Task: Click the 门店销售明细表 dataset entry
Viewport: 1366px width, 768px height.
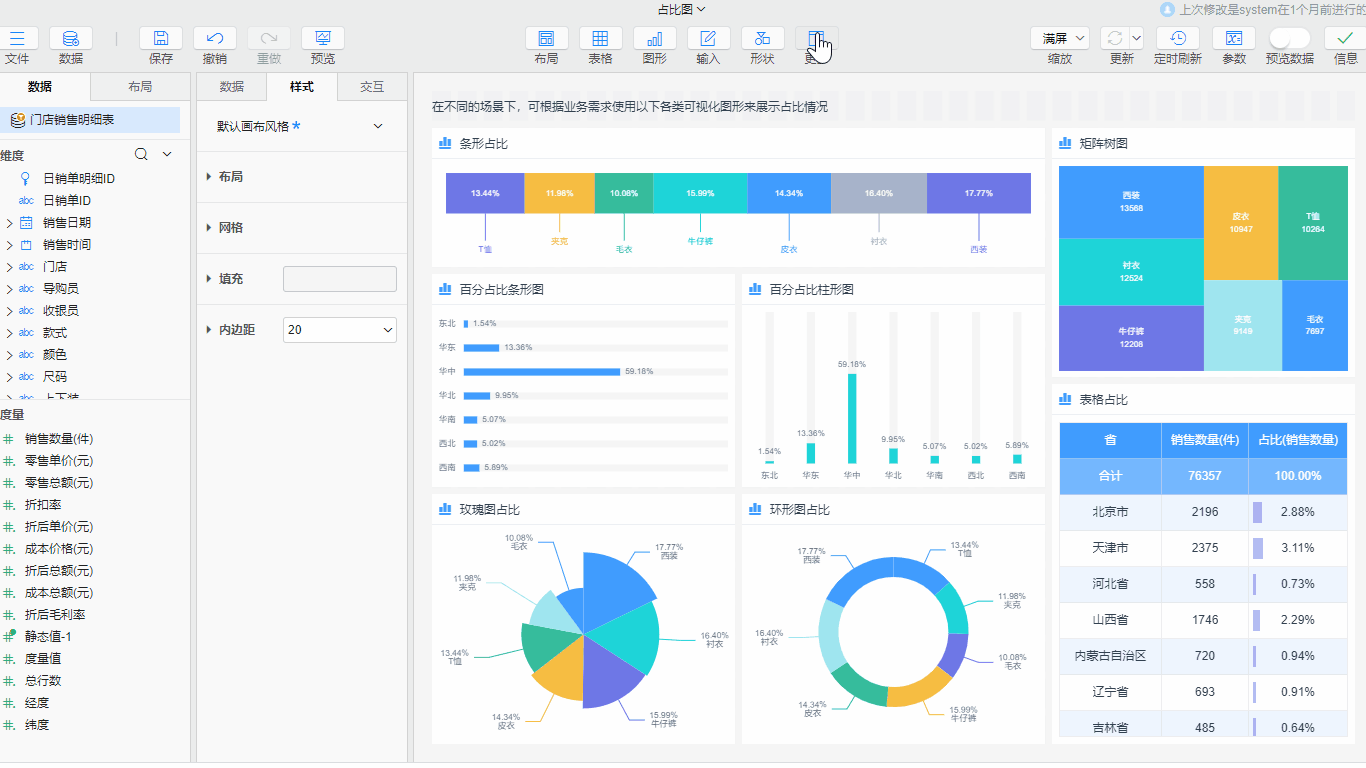Action: [x=72, y=120]
